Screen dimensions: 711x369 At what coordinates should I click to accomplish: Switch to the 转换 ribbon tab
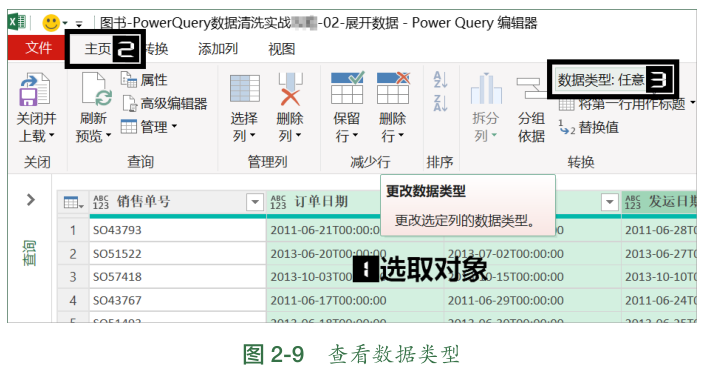coord(156,49)
